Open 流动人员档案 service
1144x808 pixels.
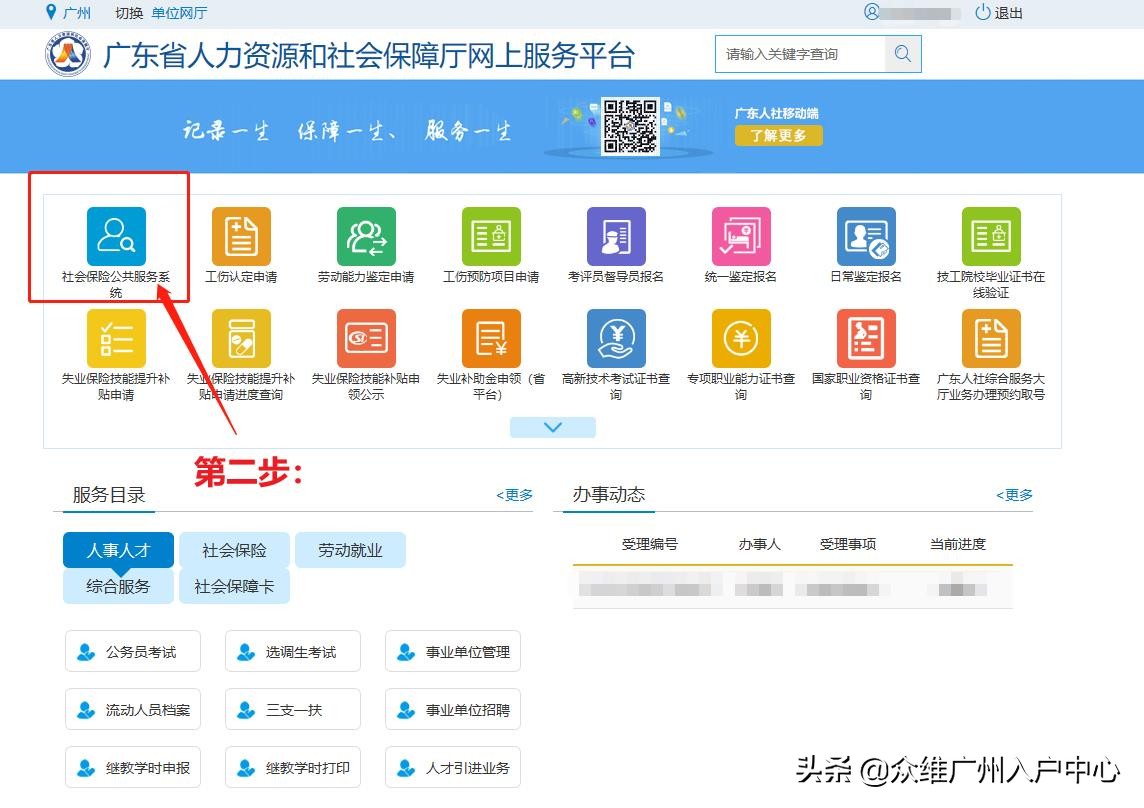tap(133, 709)
